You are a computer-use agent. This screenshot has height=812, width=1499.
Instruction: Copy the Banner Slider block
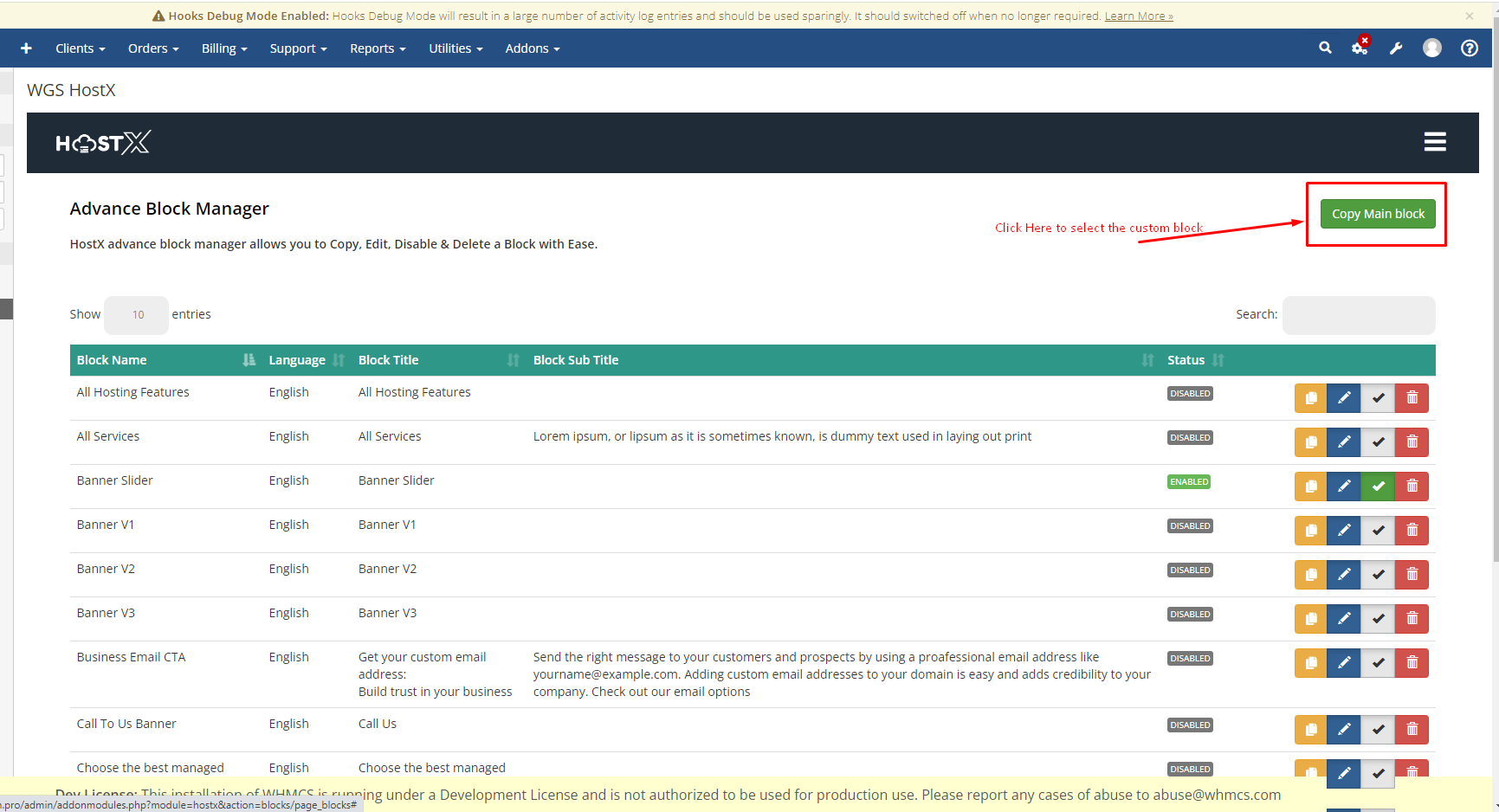point(1310,487)
